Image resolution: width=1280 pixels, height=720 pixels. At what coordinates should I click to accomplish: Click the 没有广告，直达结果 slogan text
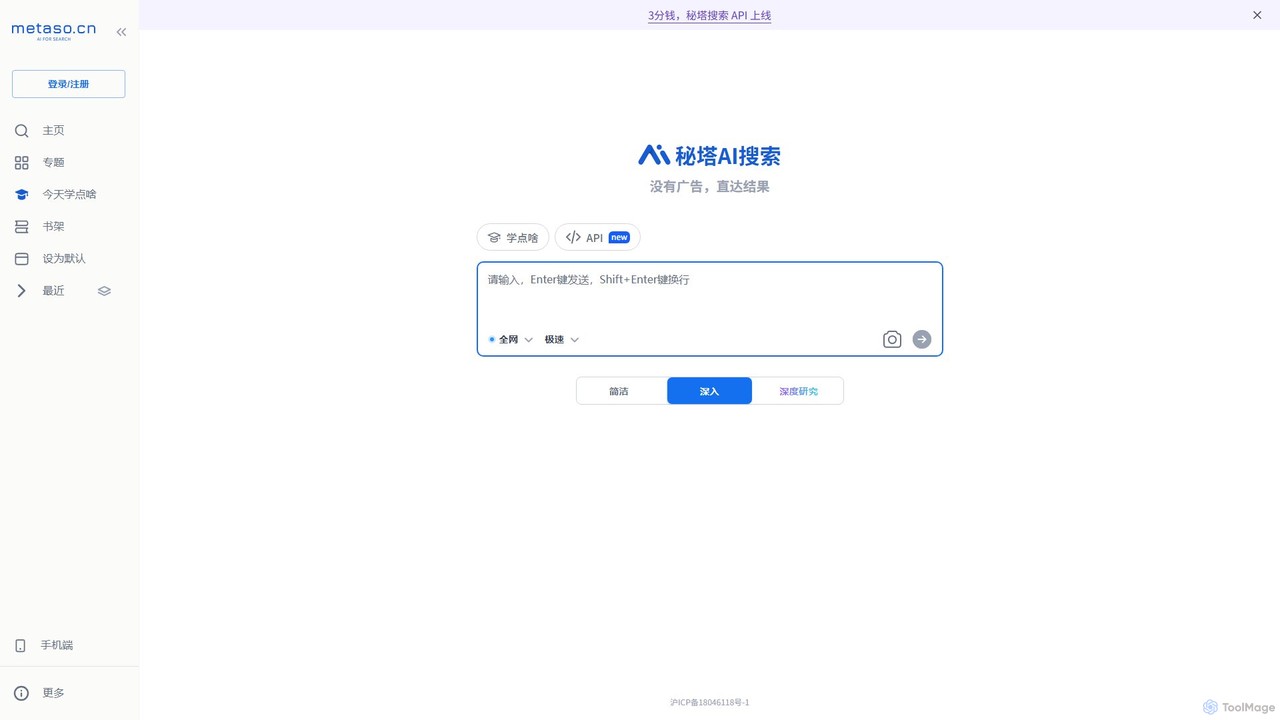(x=709, y=187)
